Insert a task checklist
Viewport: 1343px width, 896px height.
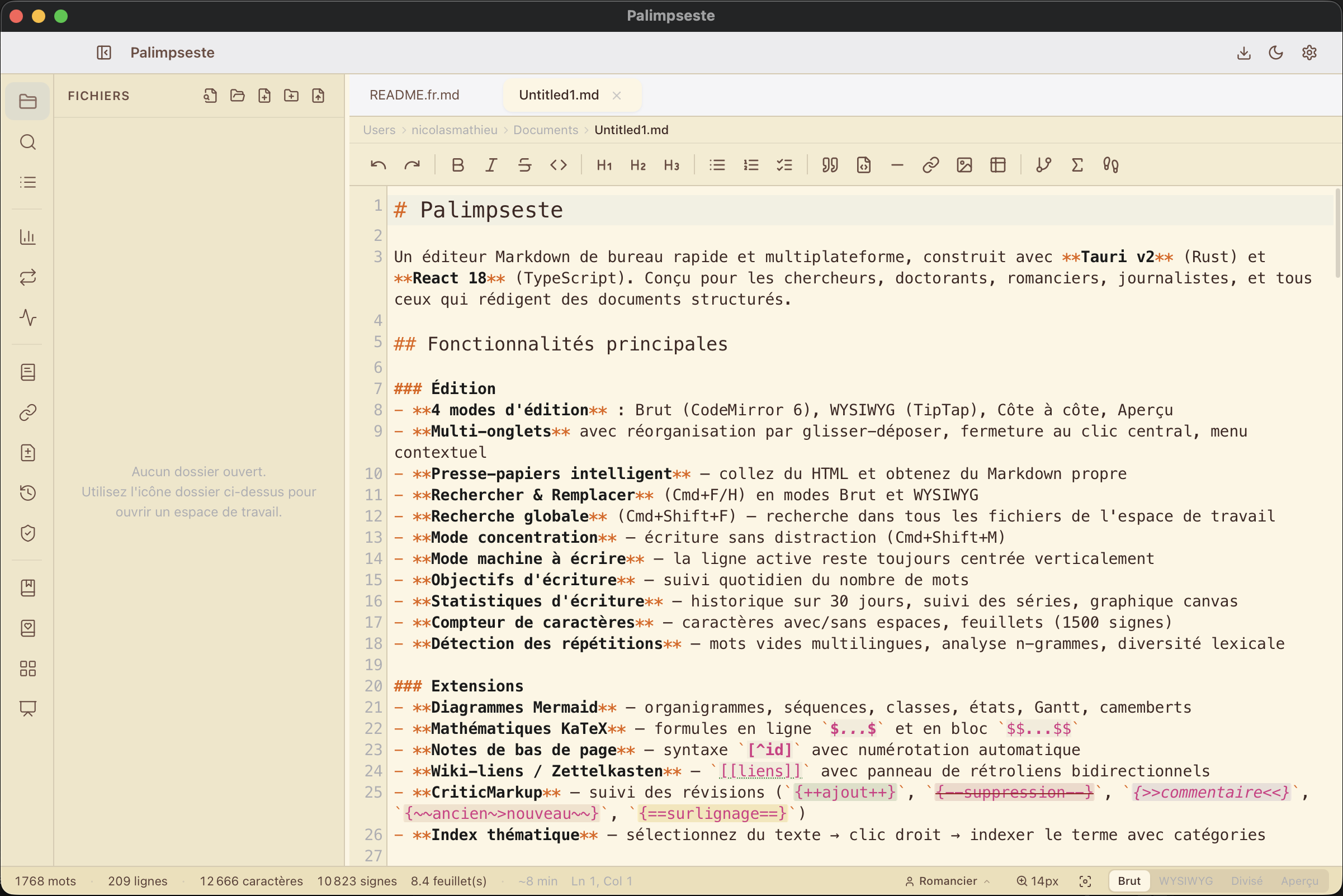(784, 165)
